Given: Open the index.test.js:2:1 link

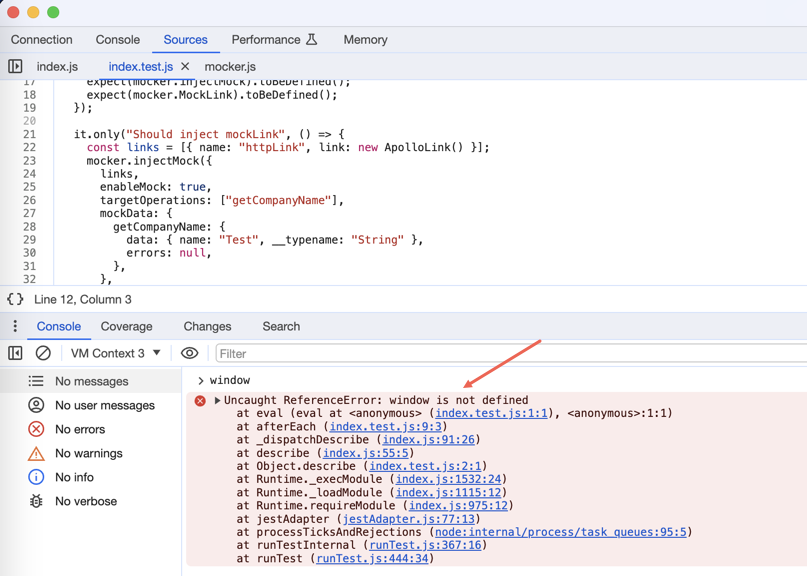Looking at the screenshot, I should 425,466.
